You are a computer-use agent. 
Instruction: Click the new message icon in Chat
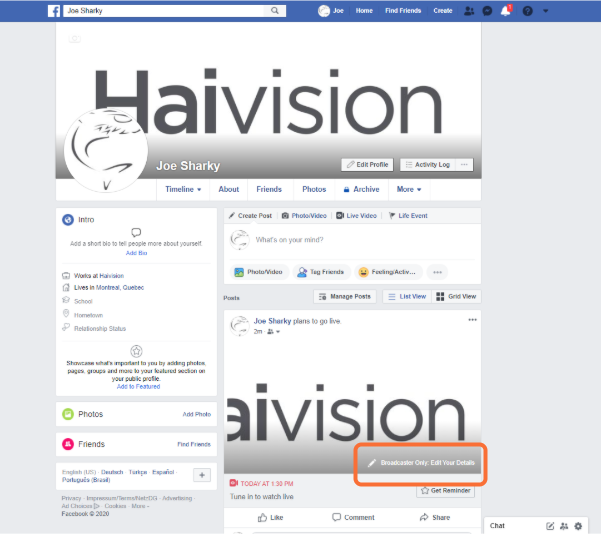click(x=550, y=525)
